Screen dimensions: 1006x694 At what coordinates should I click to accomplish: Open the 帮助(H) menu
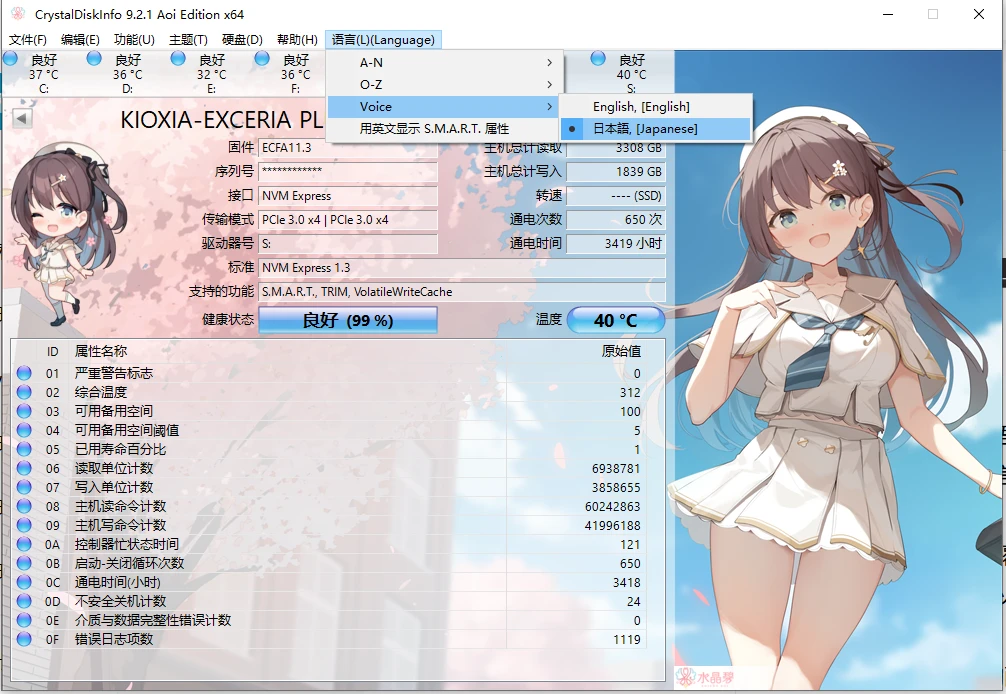(297, 40)
